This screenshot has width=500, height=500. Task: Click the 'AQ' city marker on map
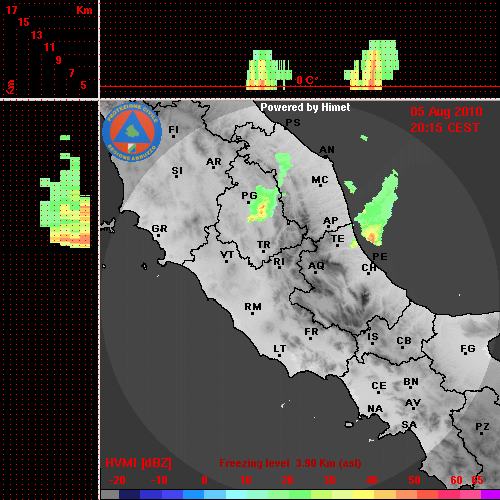[316, 267]
